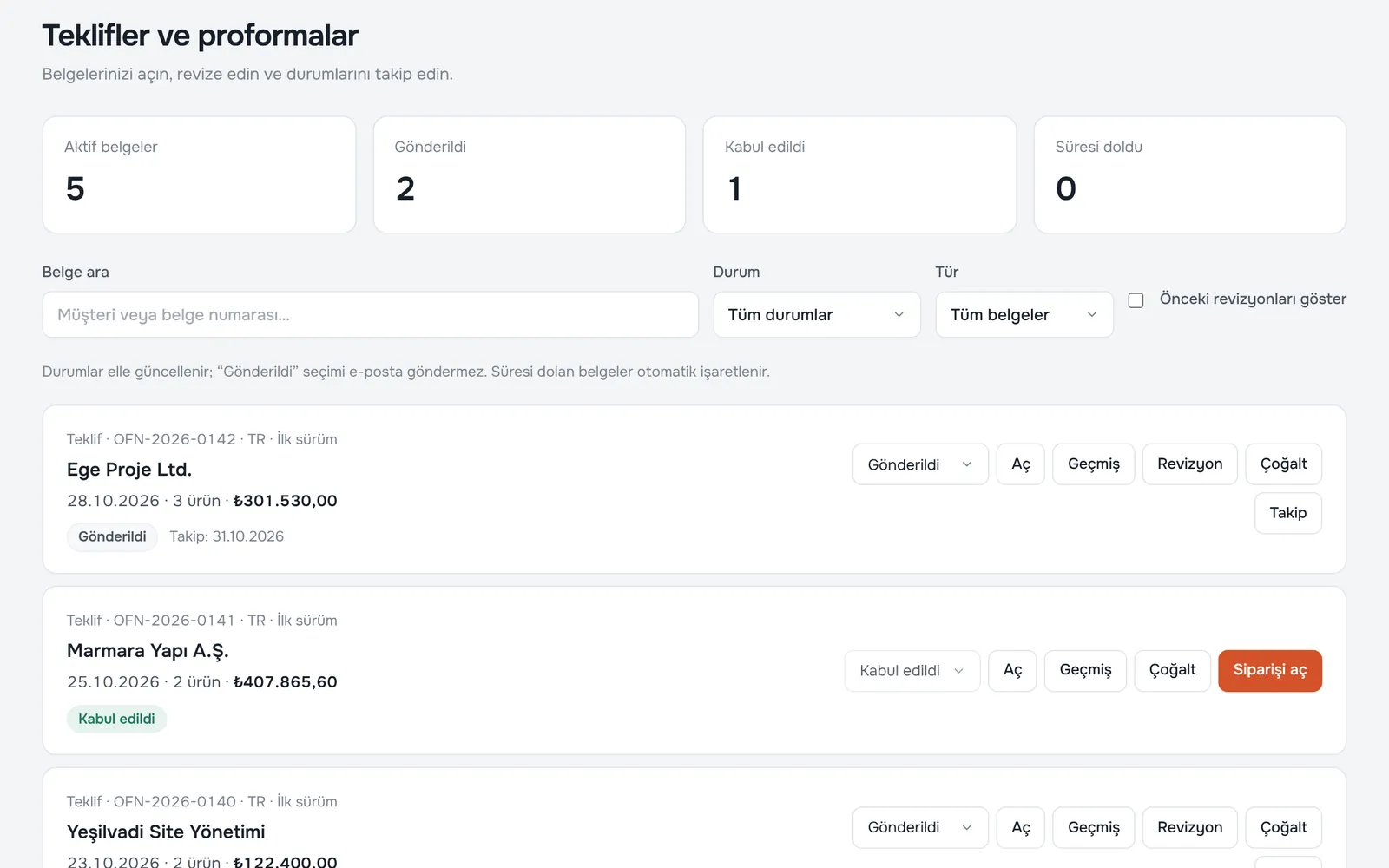1389x868 pixels.
Task: Create Revizyon for Ege Proje Ltd.
Action: coord(1190,464)
